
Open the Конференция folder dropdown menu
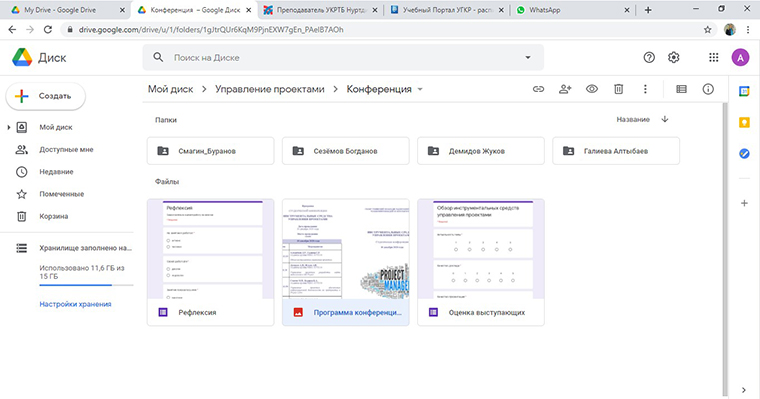420,89
